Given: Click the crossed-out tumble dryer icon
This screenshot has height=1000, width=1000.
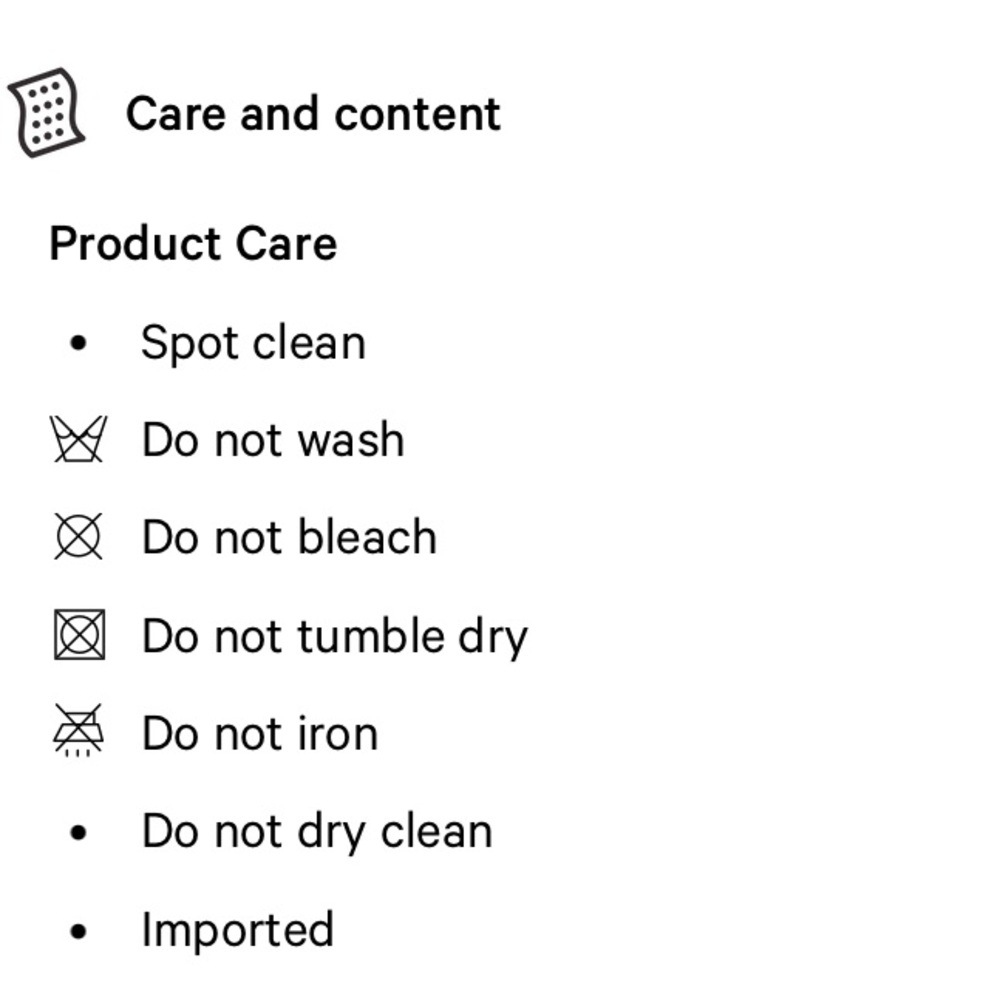Looking at the screenshot, I should pos(79,635).
